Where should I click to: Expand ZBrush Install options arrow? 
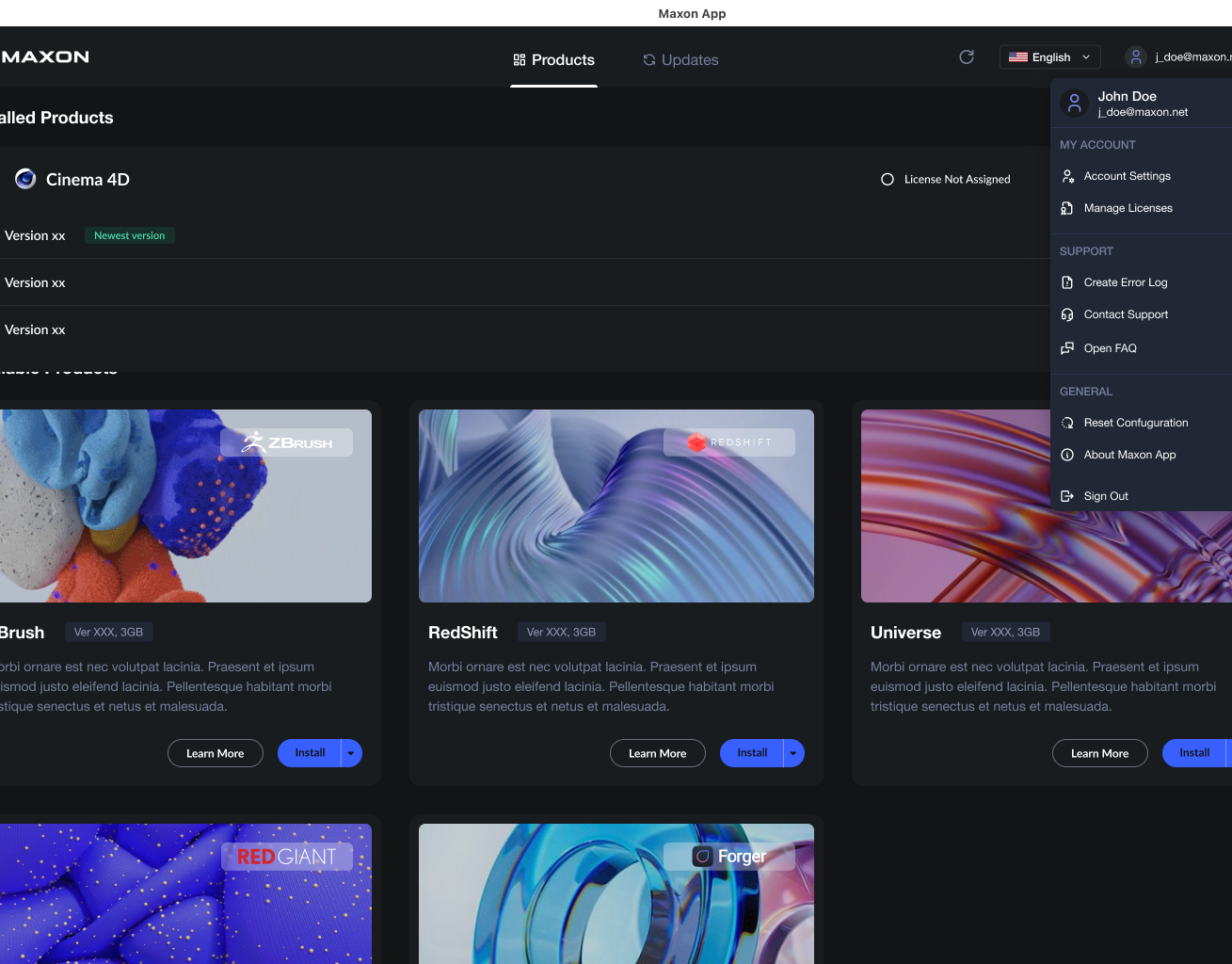pos(351,753)
